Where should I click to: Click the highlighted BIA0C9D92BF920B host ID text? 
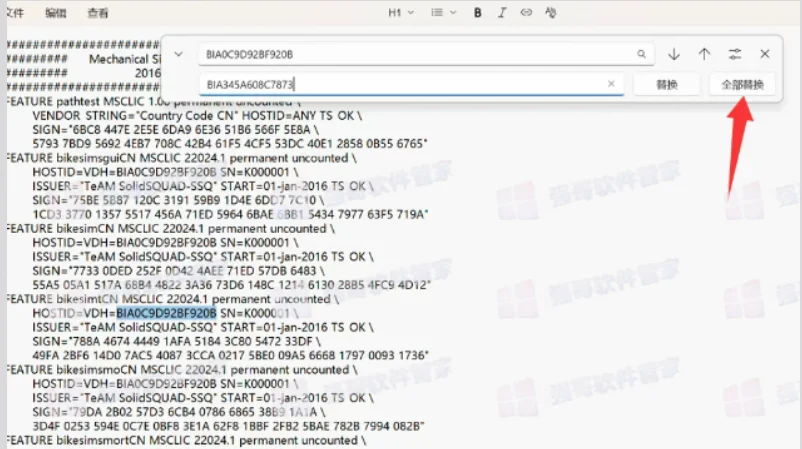coord(166,313)
